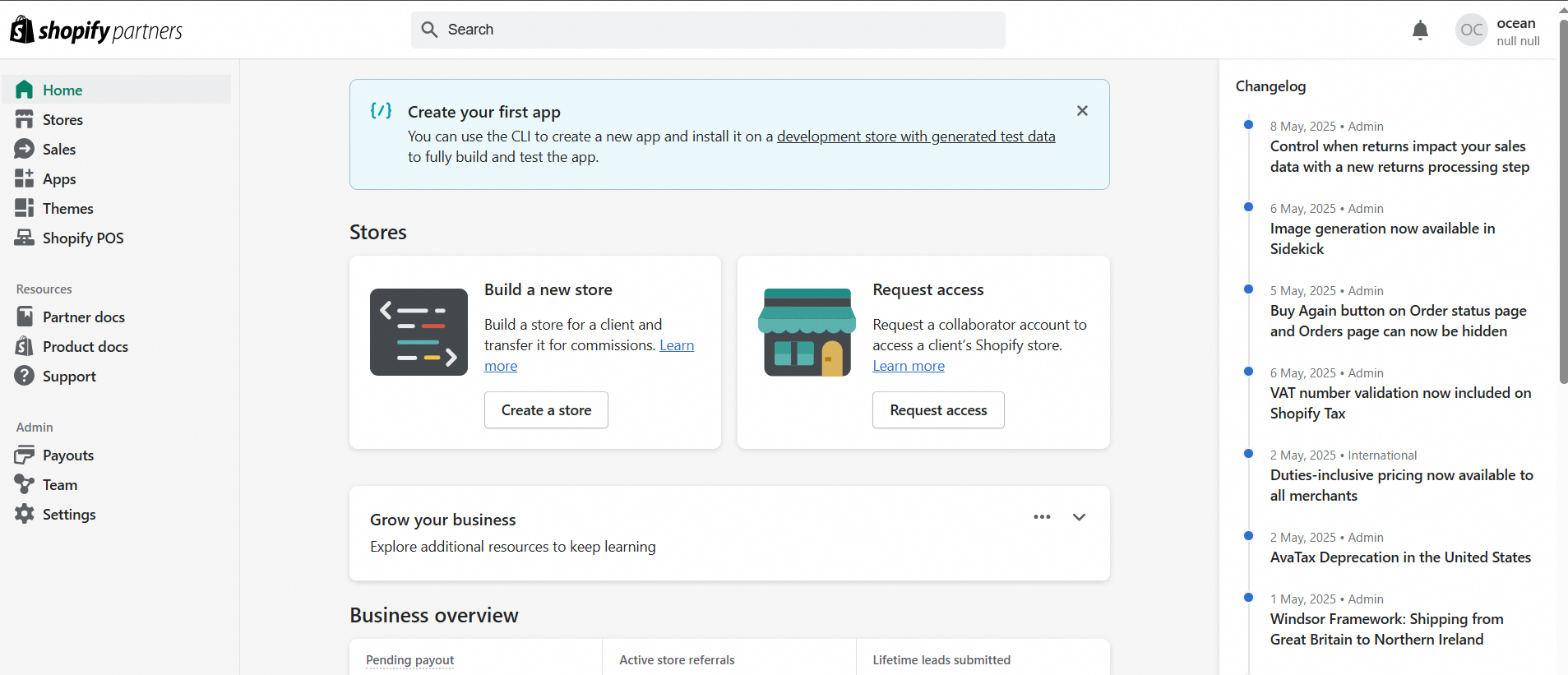Open development store with generated test data link

point(916,136)
